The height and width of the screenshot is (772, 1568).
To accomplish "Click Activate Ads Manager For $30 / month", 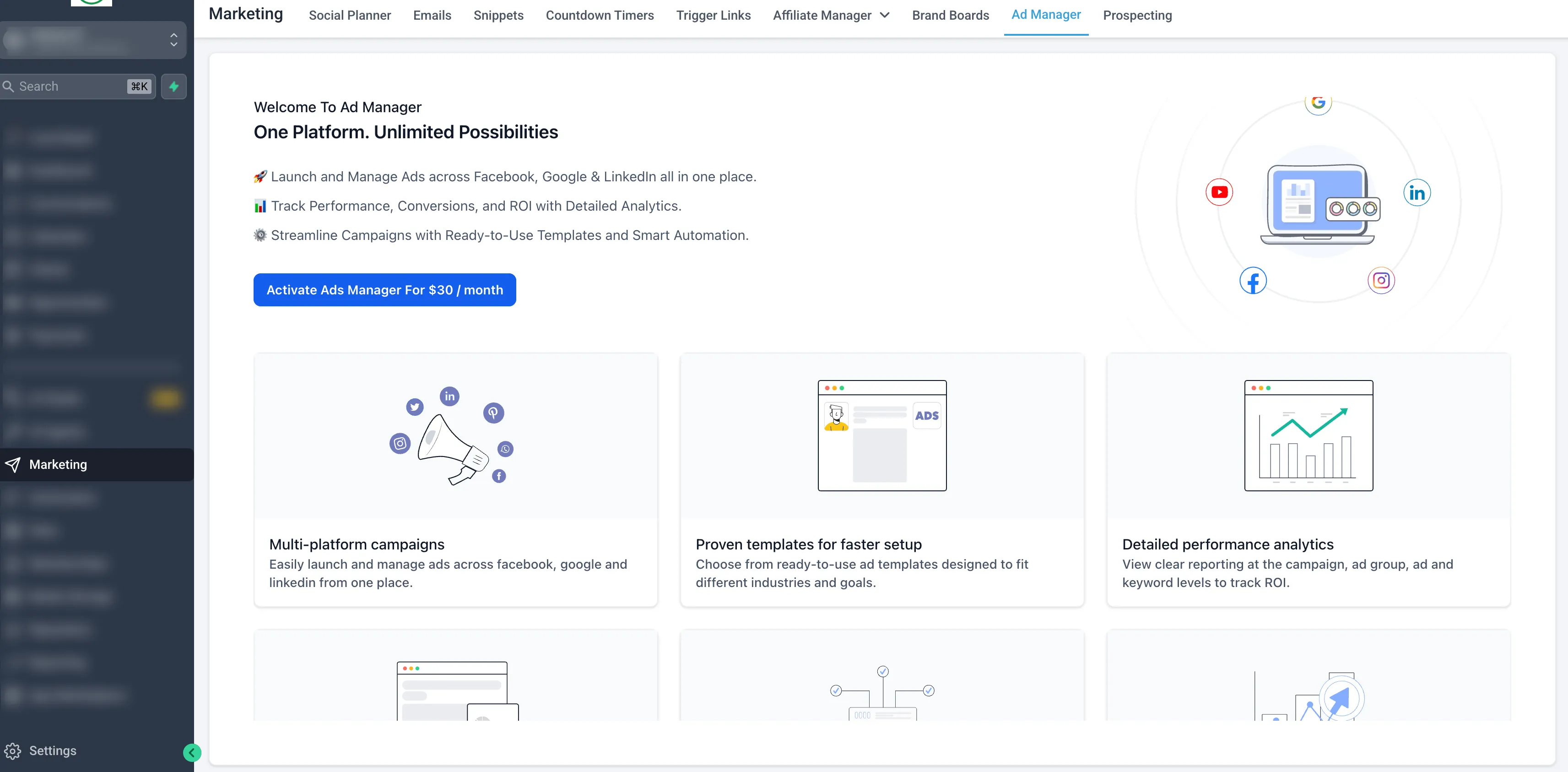I will [x=384, y=290].
